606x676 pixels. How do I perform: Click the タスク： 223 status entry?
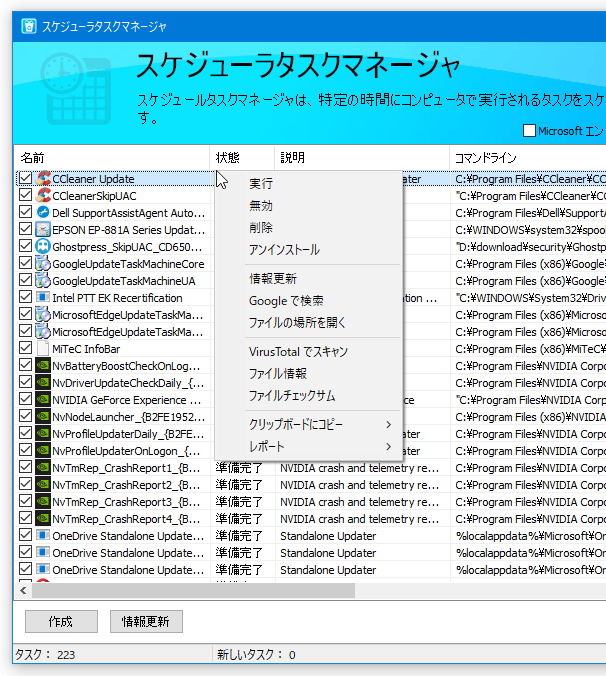[45, 655]
